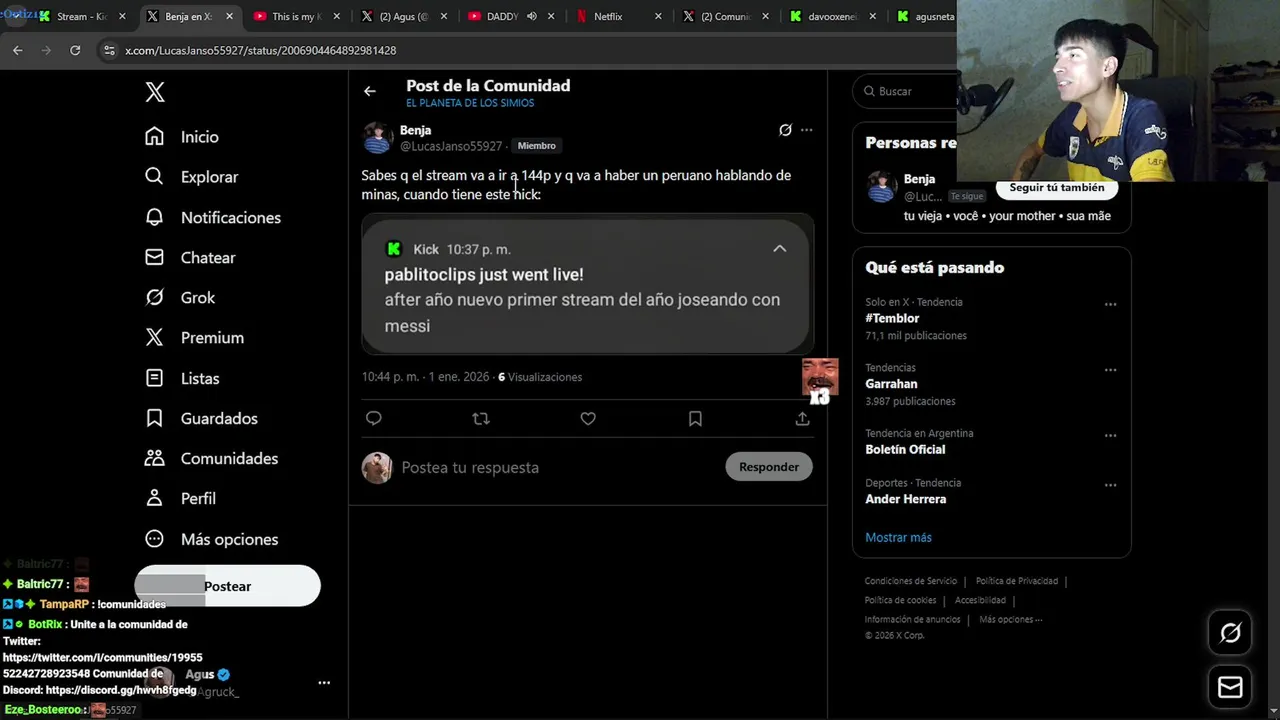Mute the DADDY tab audio icon

tap(532, 17)
